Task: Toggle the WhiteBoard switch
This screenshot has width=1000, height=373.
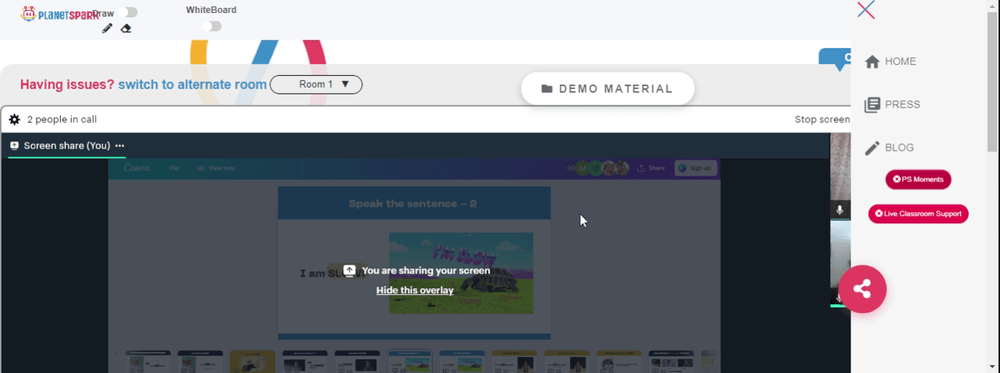Action: (x=212, y=26)
